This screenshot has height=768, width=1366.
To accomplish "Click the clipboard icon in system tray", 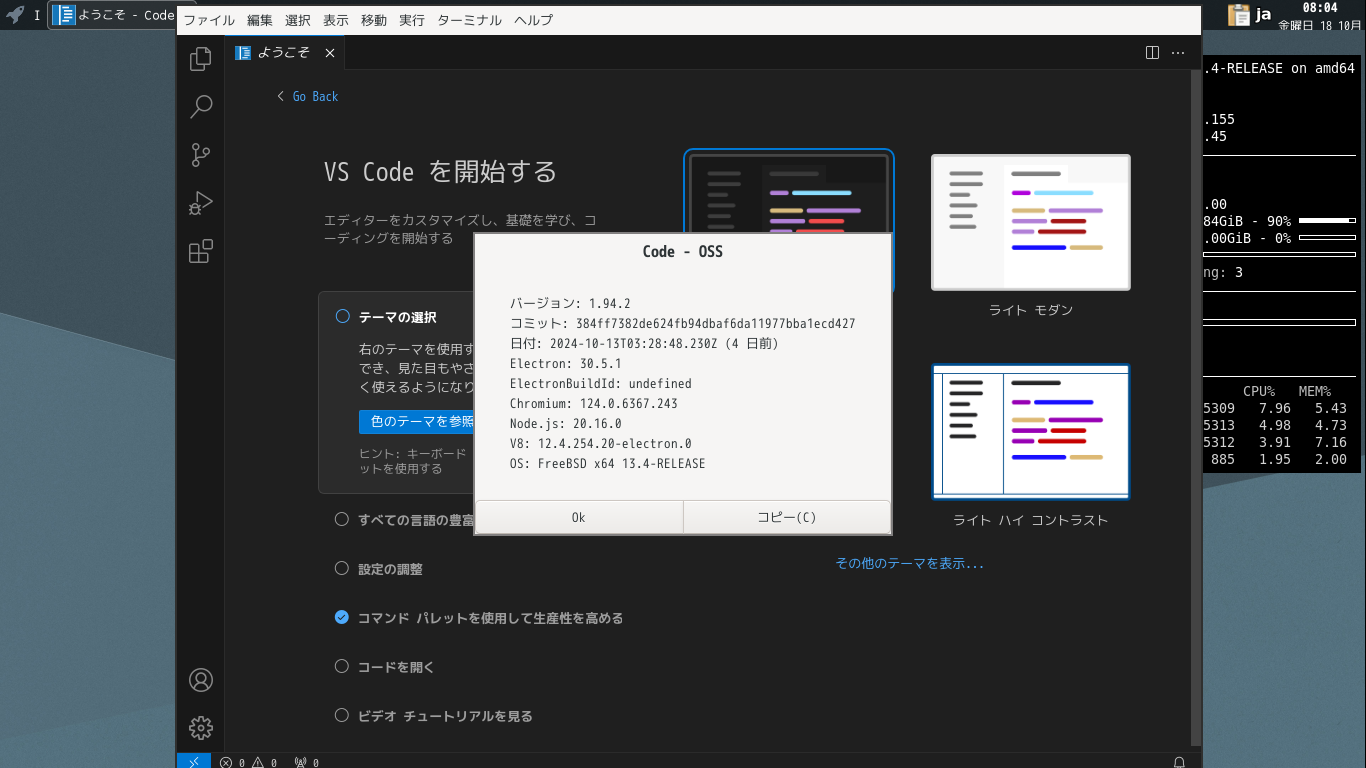I will [1239, 15].
